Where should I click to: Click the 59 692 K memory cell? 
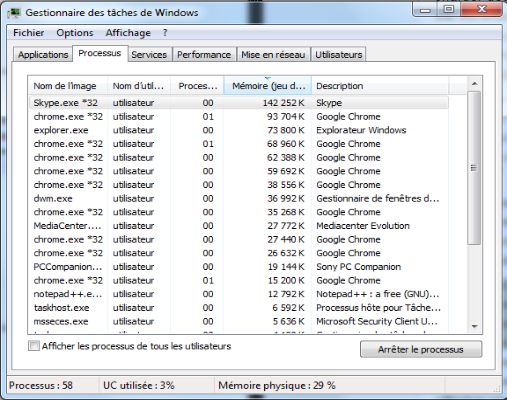click(x=286, y=171)
